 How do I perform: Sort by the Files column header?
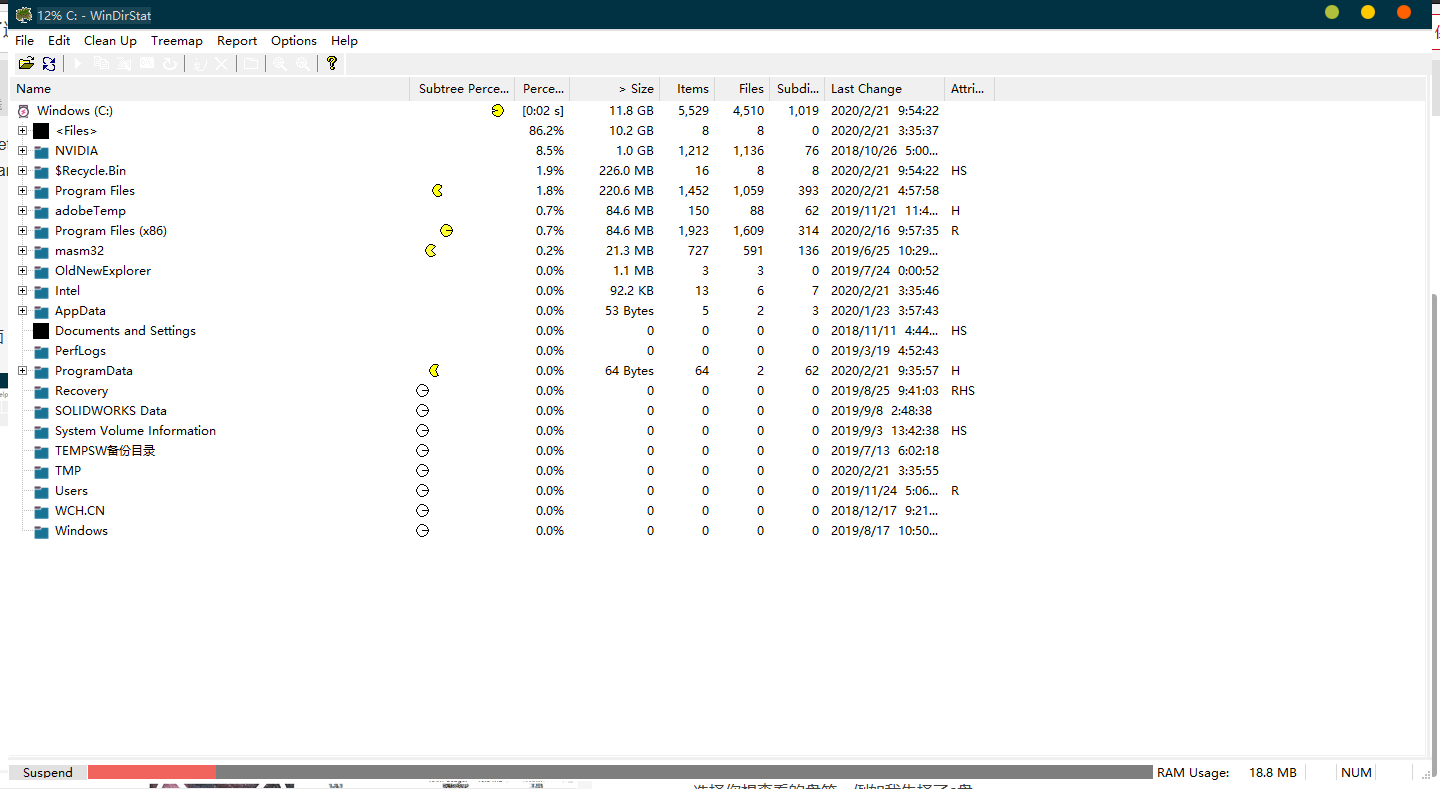(742, 89)
